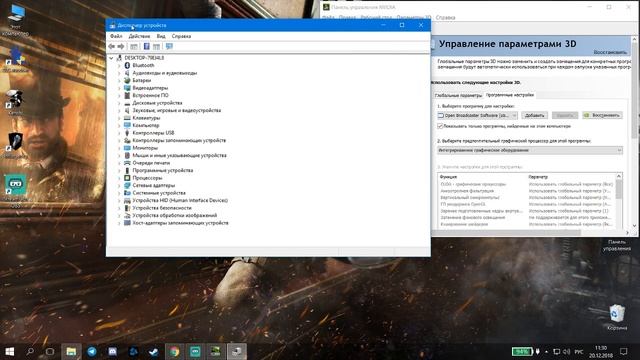Select the Bluetooth device category icon
Image resolution: width=640 pixels, height=360 pixels.
[127, 65]
